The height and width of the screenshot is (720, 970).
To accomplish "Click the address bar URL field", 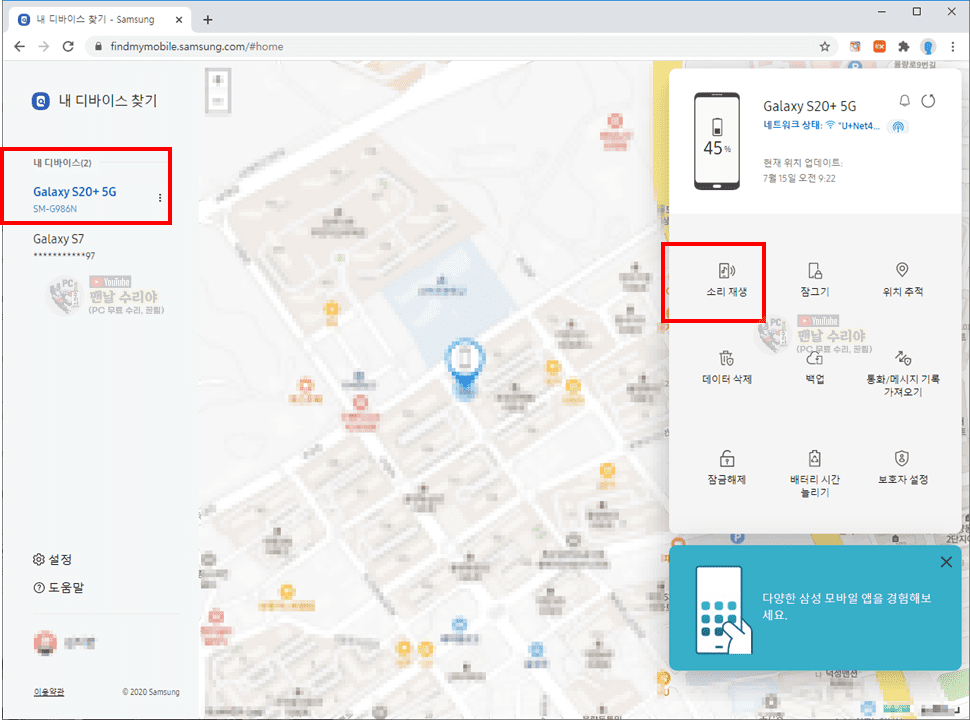I will (461, 46).
